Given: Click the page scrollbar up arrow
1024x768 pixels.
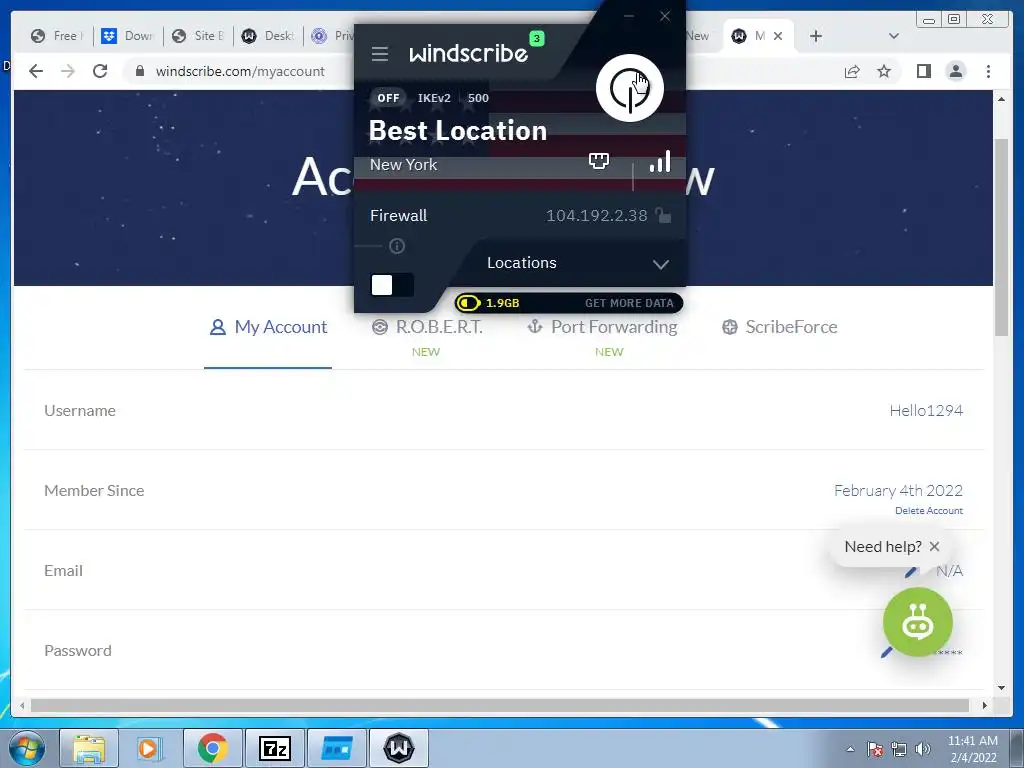Looking at the screenshot, I should [1001, 99].
